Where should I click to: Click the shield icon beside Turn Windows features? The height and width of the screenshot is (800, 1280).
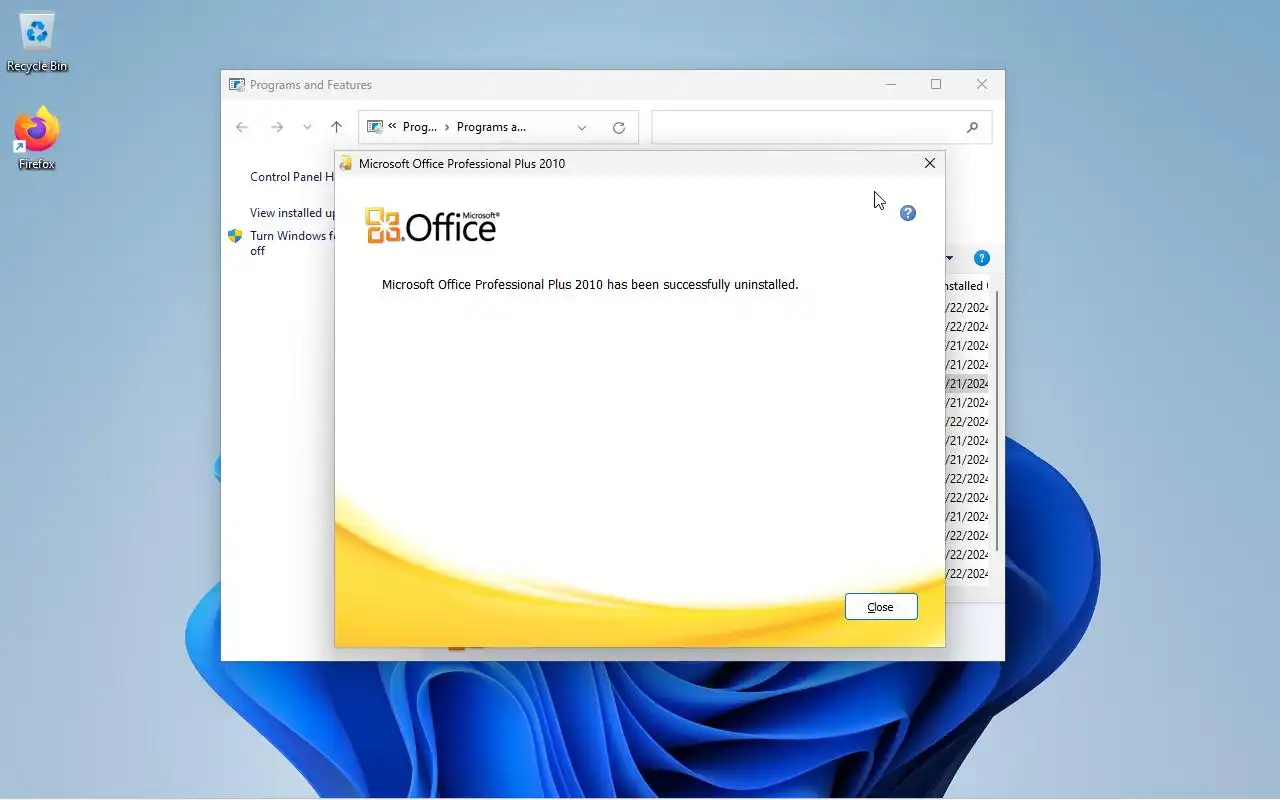click(235, 236)
